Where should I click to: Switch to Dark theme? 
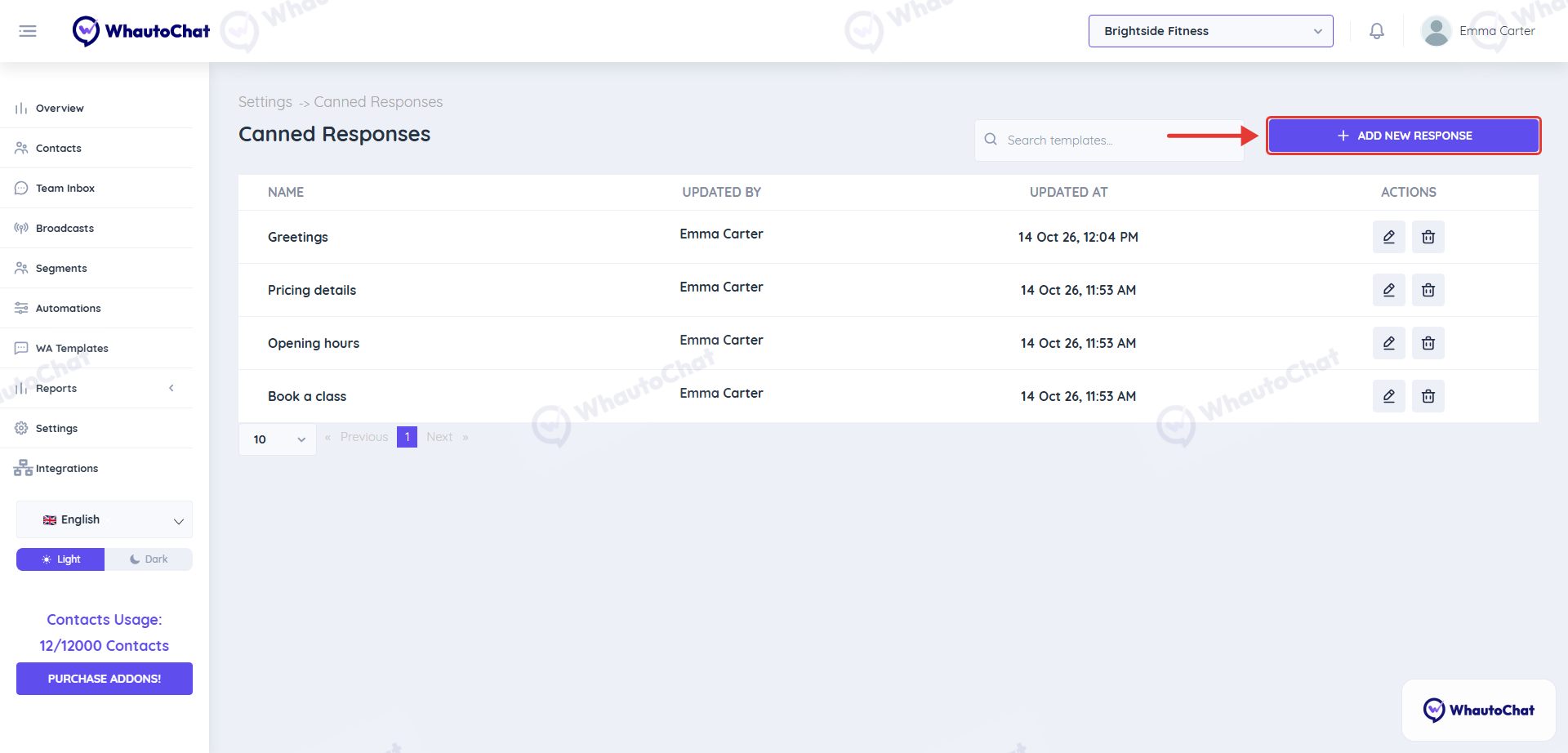149,559
